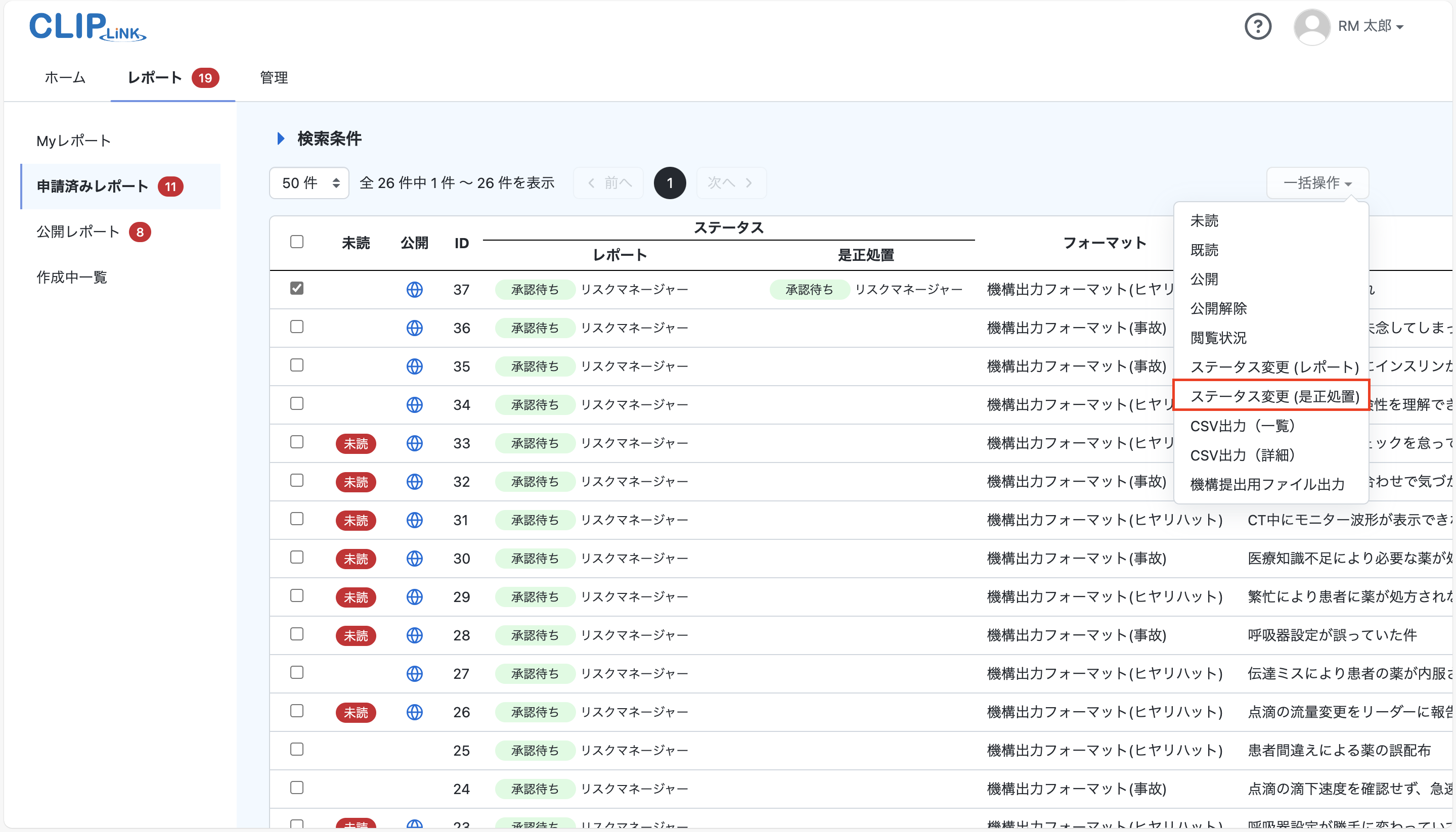Click the 未読 badge on report 29
The width and height of the screenshot is (1456, 832).
[x=356, y=596]
